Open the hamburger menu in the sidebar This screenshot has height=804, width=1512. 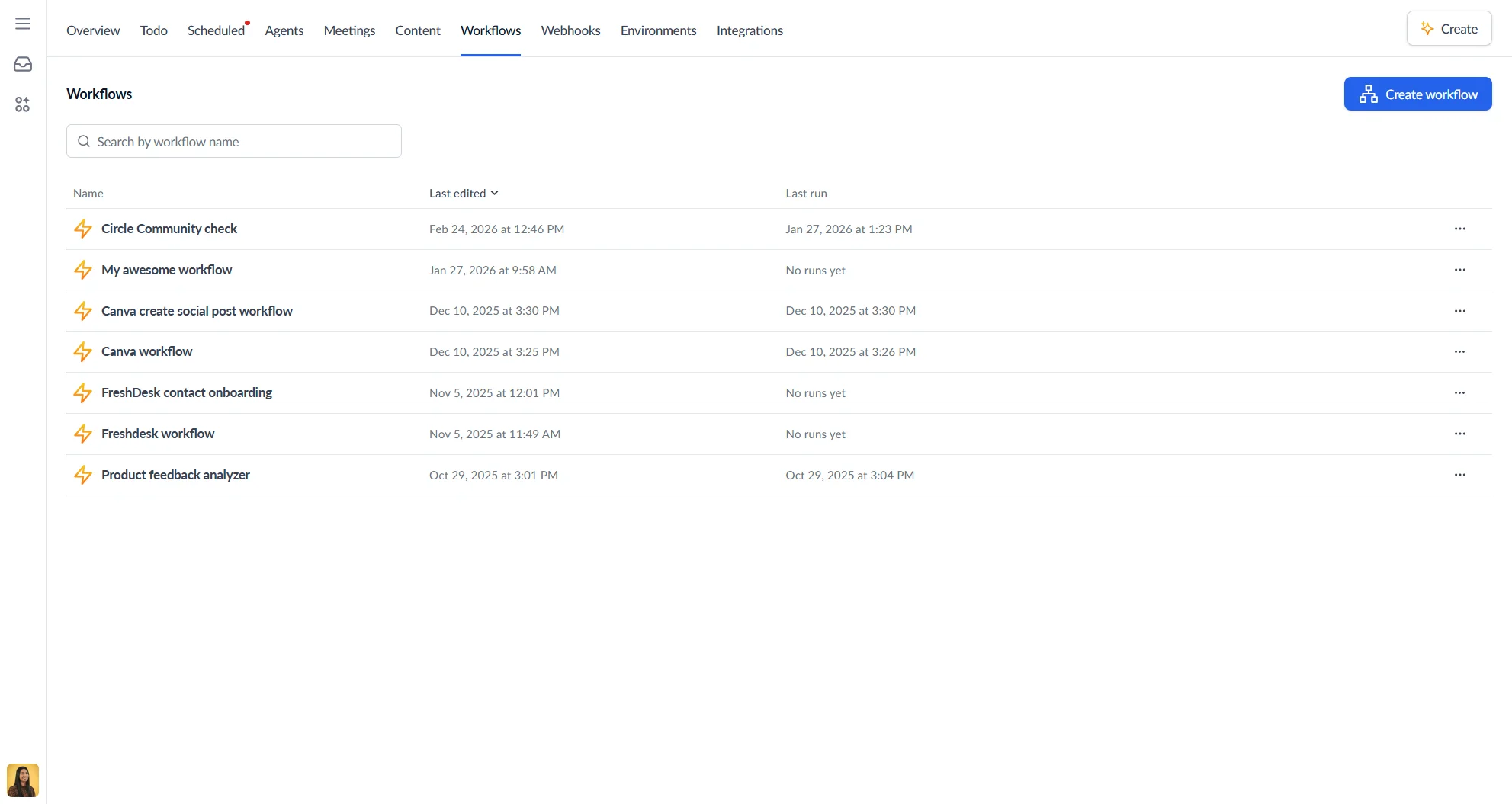(x=22, y=23)
